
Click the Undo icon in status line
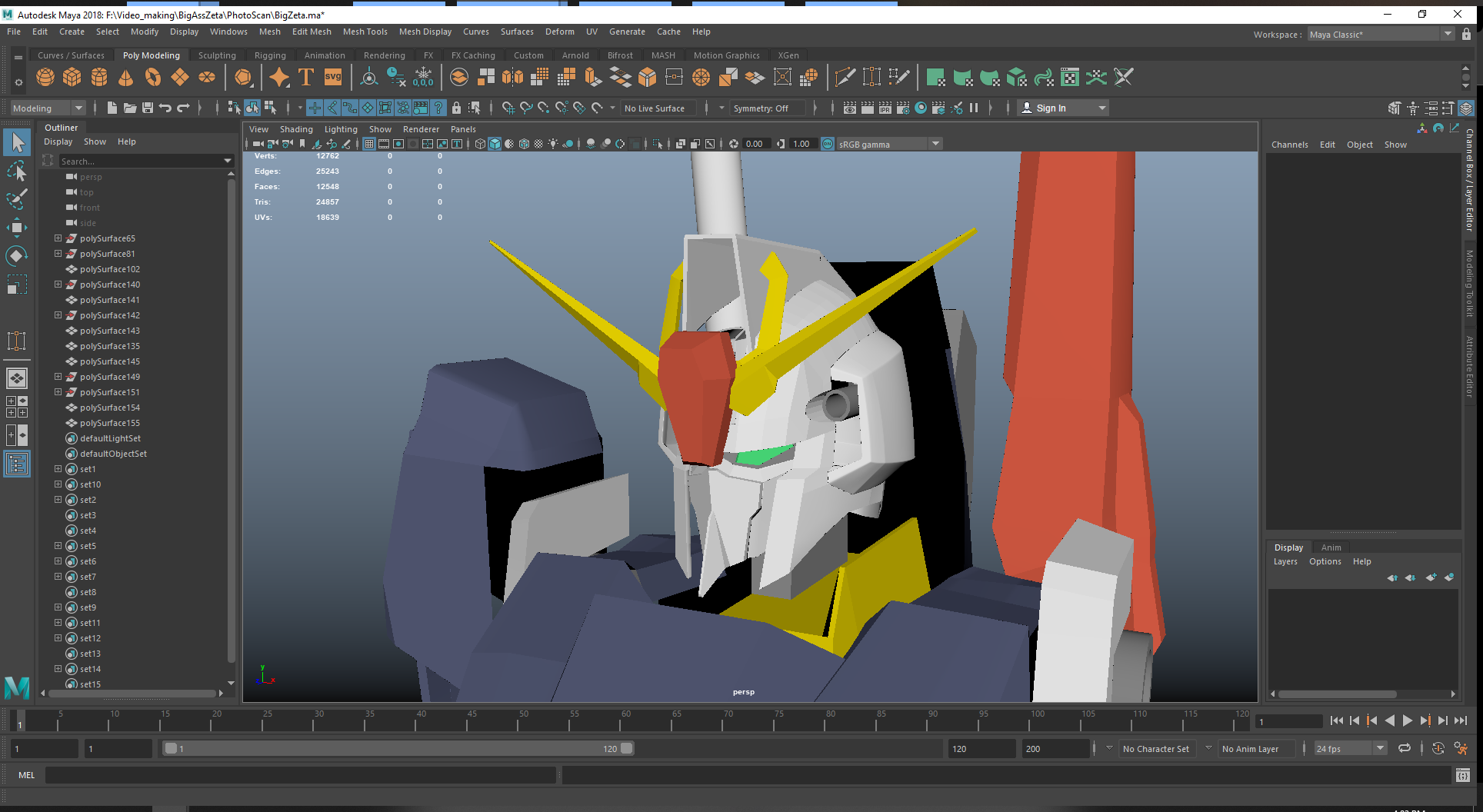click(165, 108)
